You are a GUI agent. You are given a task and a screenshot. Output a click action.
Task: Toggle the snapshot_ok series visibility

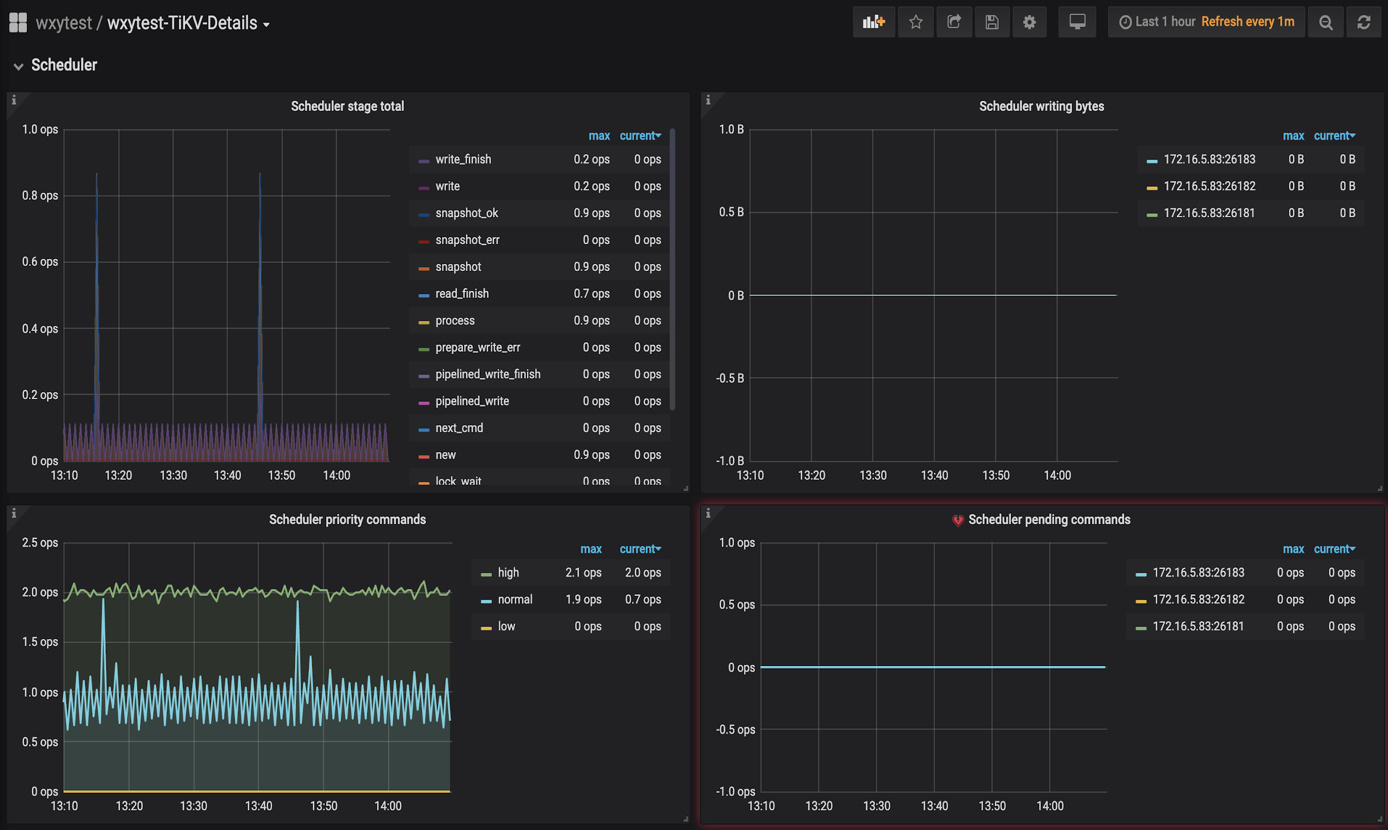(466, 213)
